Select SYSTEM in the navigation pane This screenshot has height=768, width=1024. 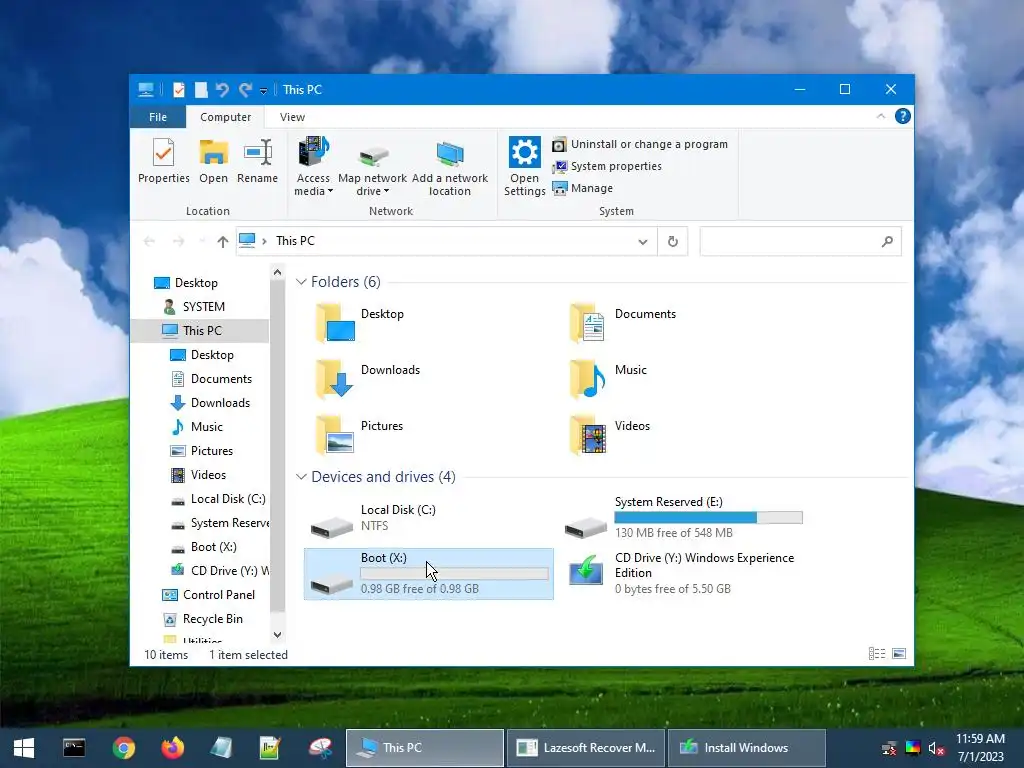(203, 307)
